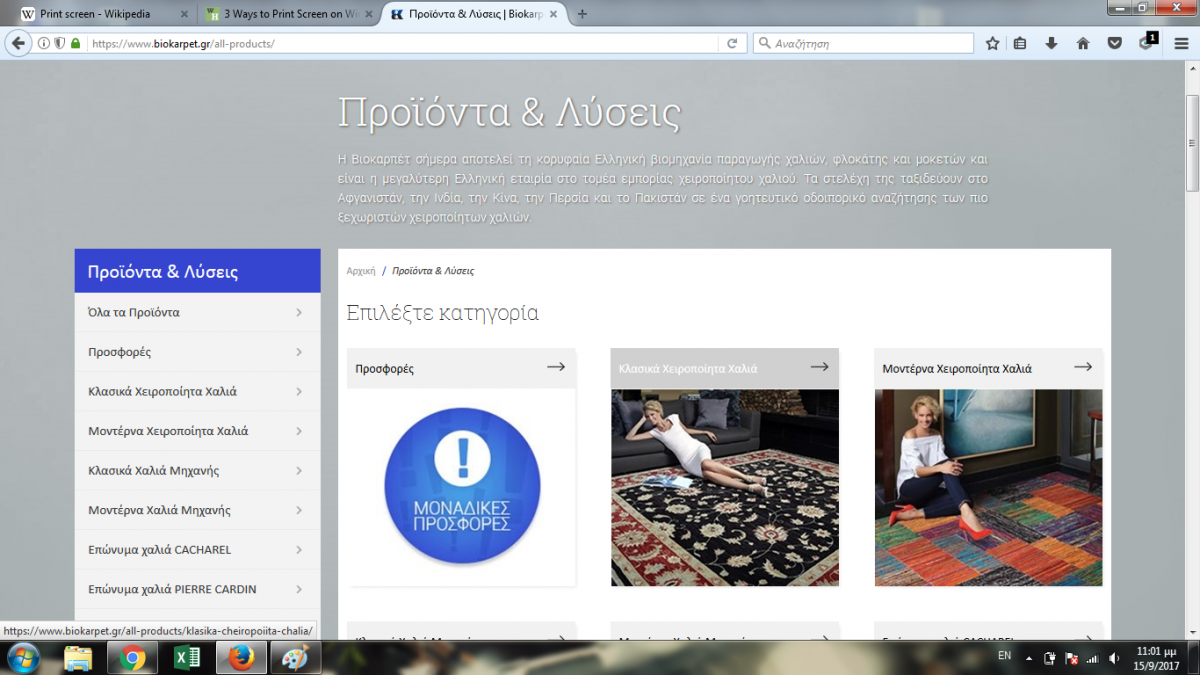Open Όλα τα Προϊόντα sidebar item
The height and width of the screenshot is (675, 1200).
(x=197, y=312)
